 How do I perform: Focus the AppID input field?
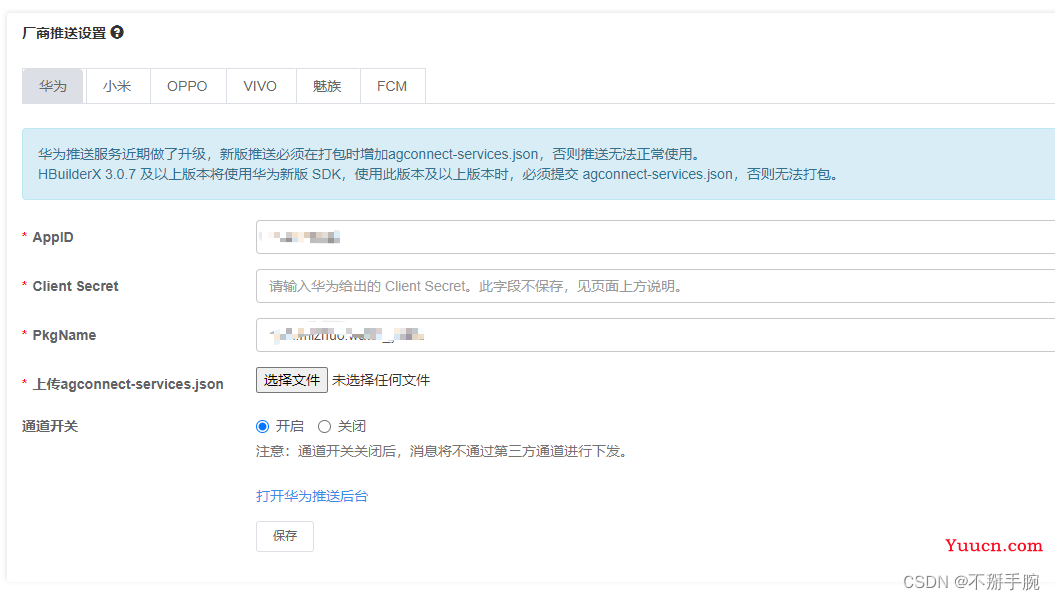click(x=655, y=237)
